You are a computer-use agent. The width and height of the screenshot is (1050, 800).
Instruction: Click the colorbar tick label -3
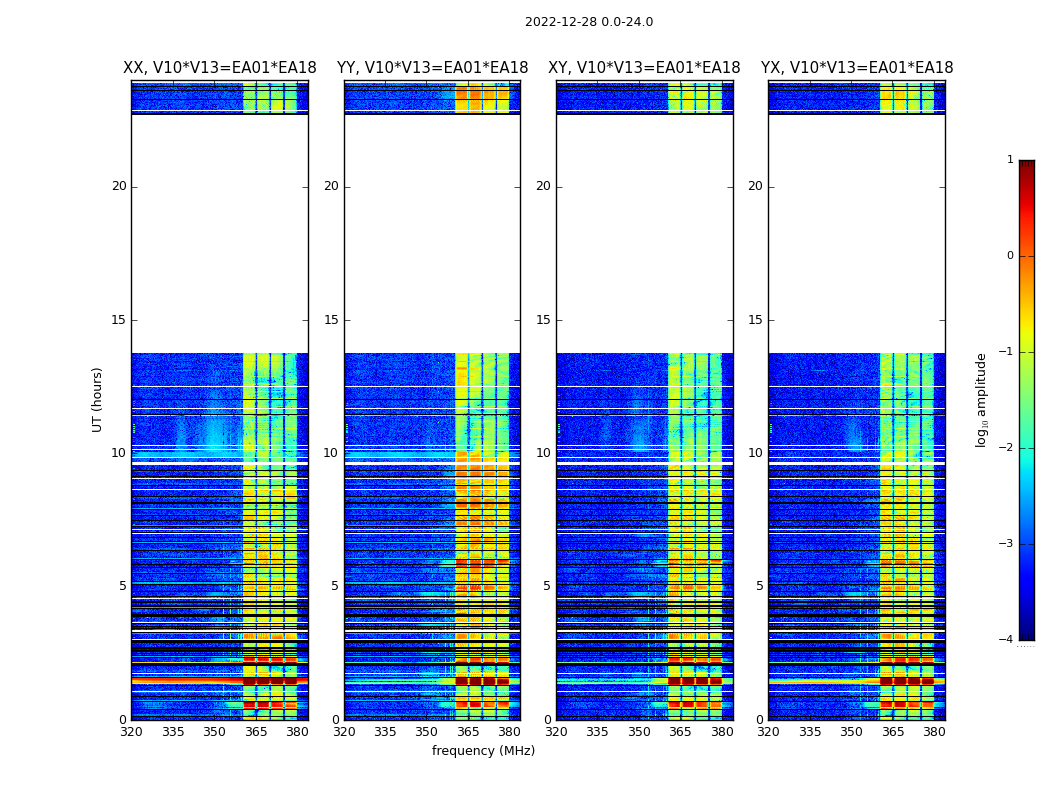1009,544
